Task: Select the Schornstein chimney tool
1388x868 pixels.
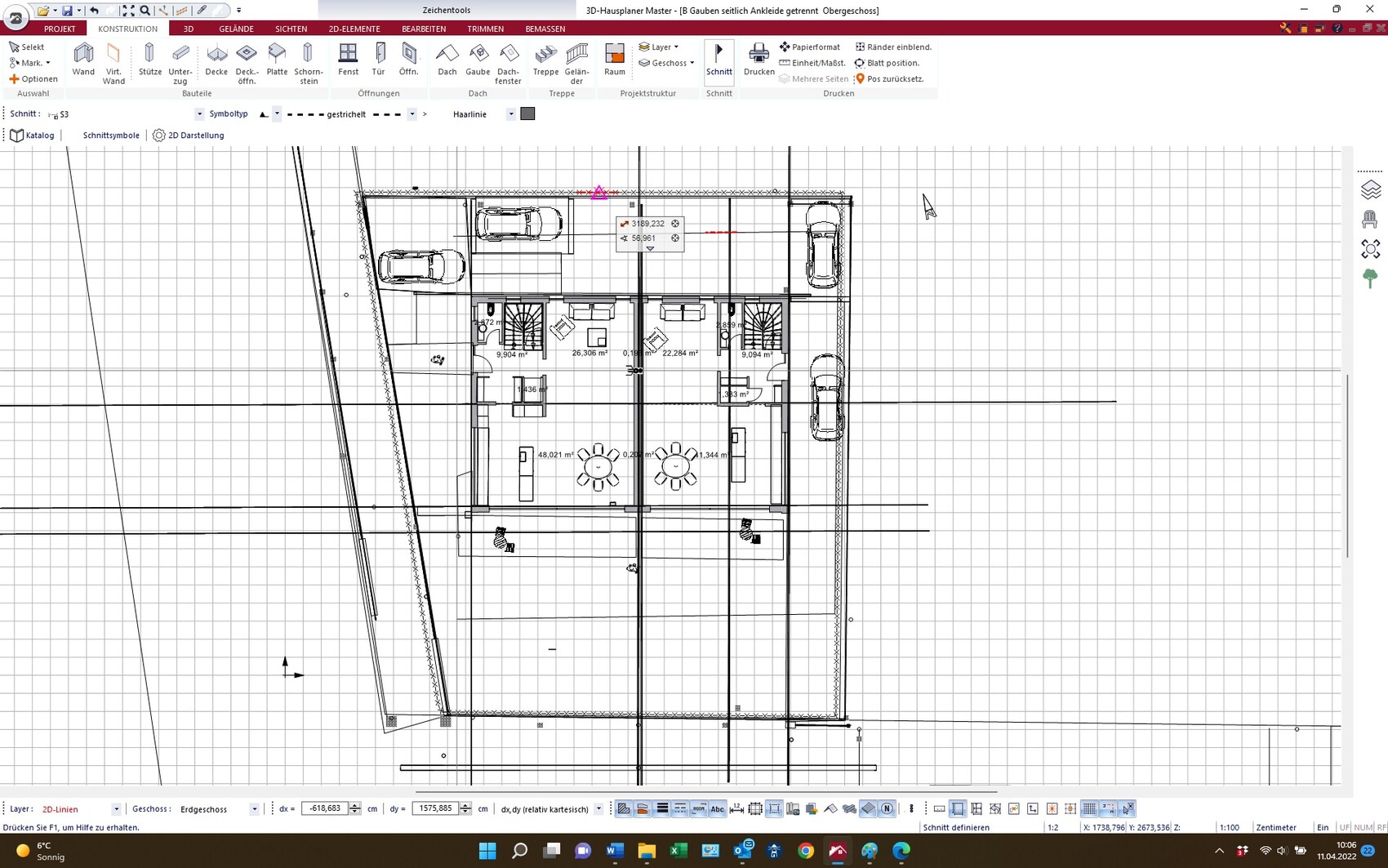Action: 308,62
